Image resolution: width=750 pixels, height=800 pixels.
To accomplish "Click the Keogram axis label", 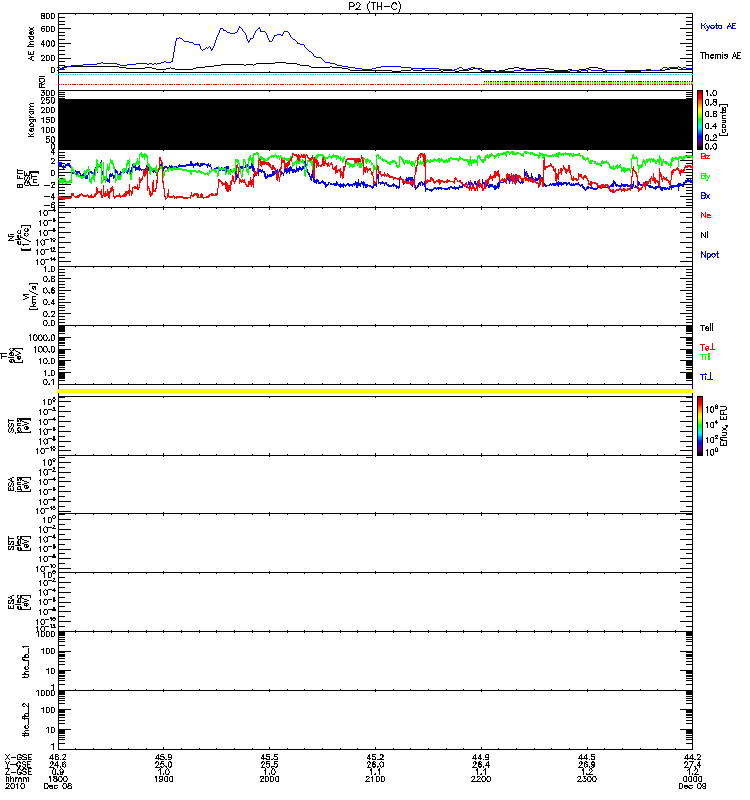I will (x=32, y=120).
